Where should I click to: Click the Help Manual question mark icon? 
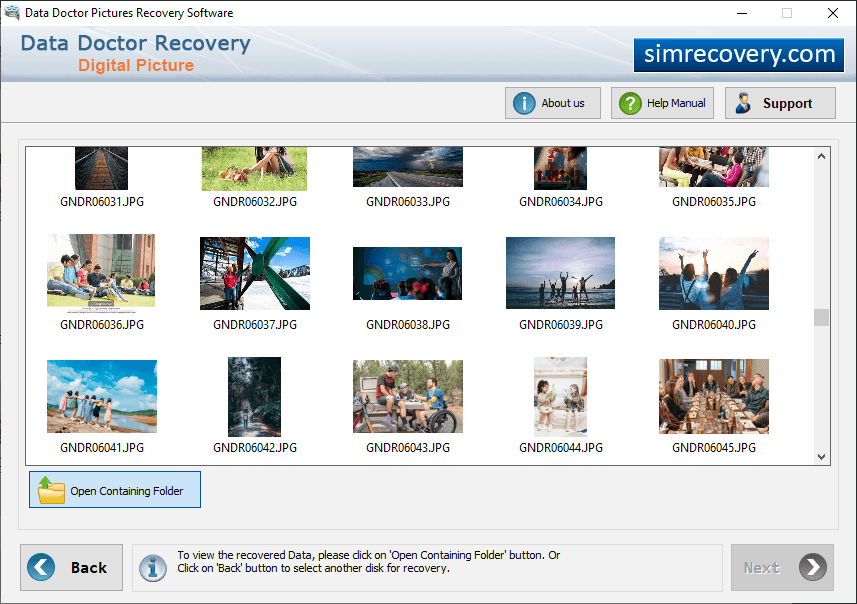click(x=630, y=103)
